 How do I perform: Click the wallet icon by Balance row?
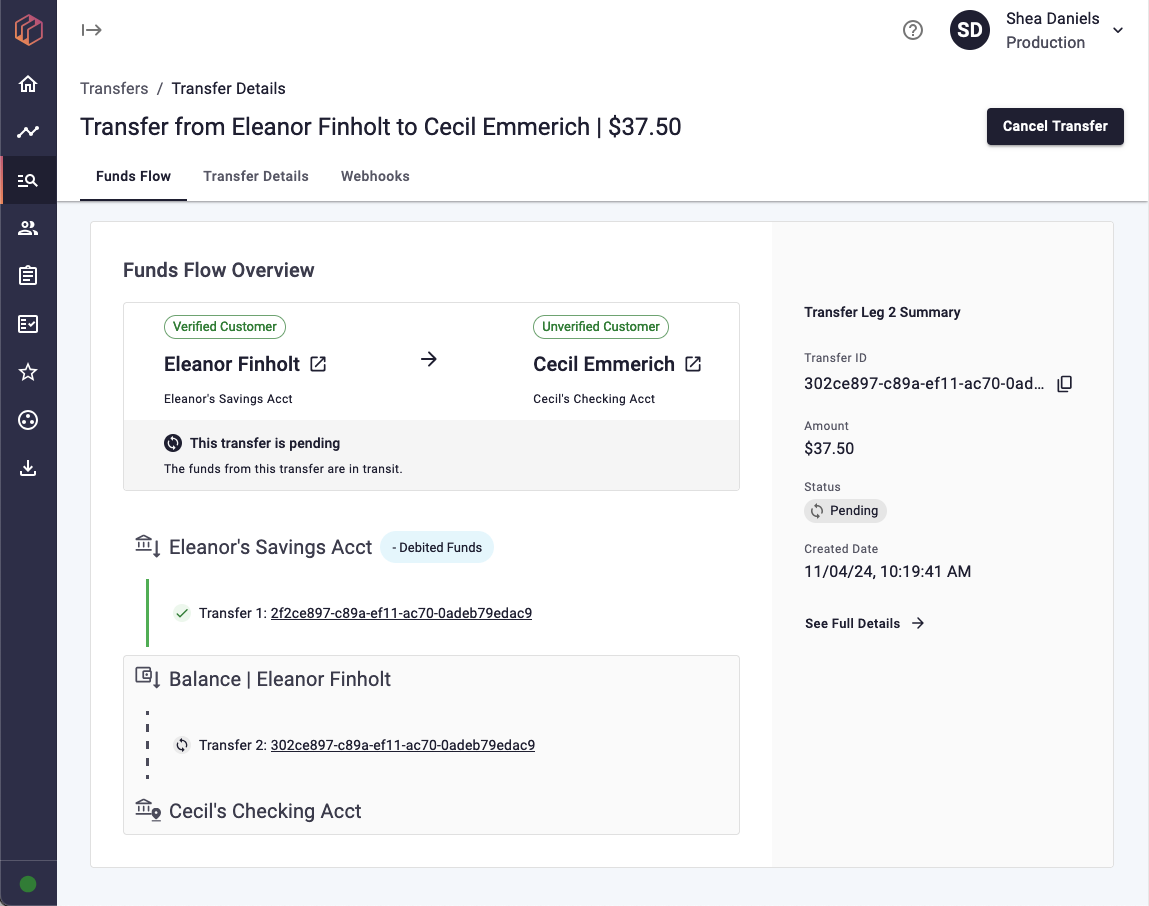point(147,677)
